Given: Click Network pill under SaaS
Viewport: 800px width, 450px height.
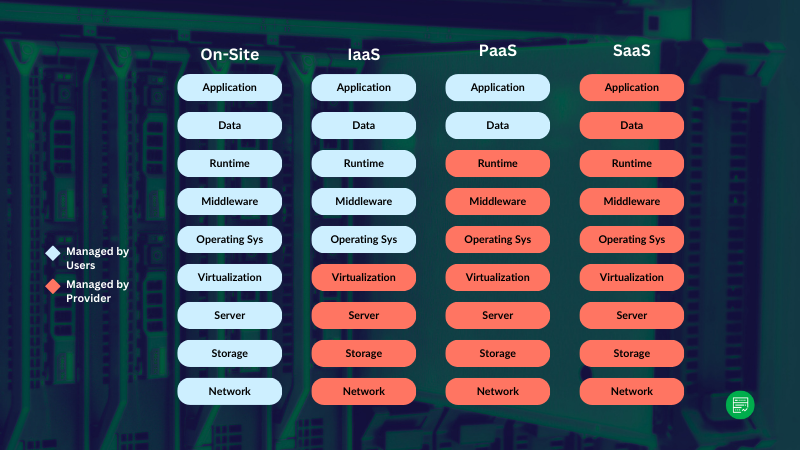Looking at the screenshot, I should 632,391.
